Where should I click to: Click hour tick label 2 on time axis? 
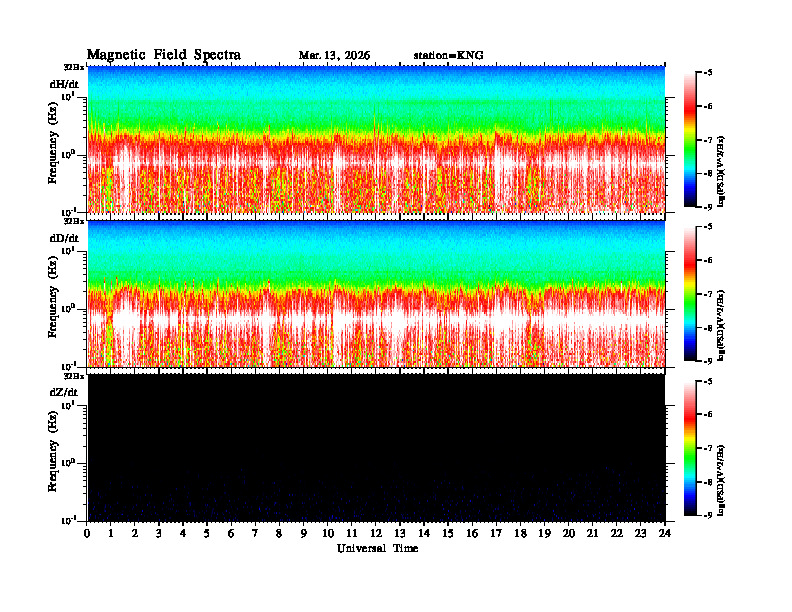(135, 533)
